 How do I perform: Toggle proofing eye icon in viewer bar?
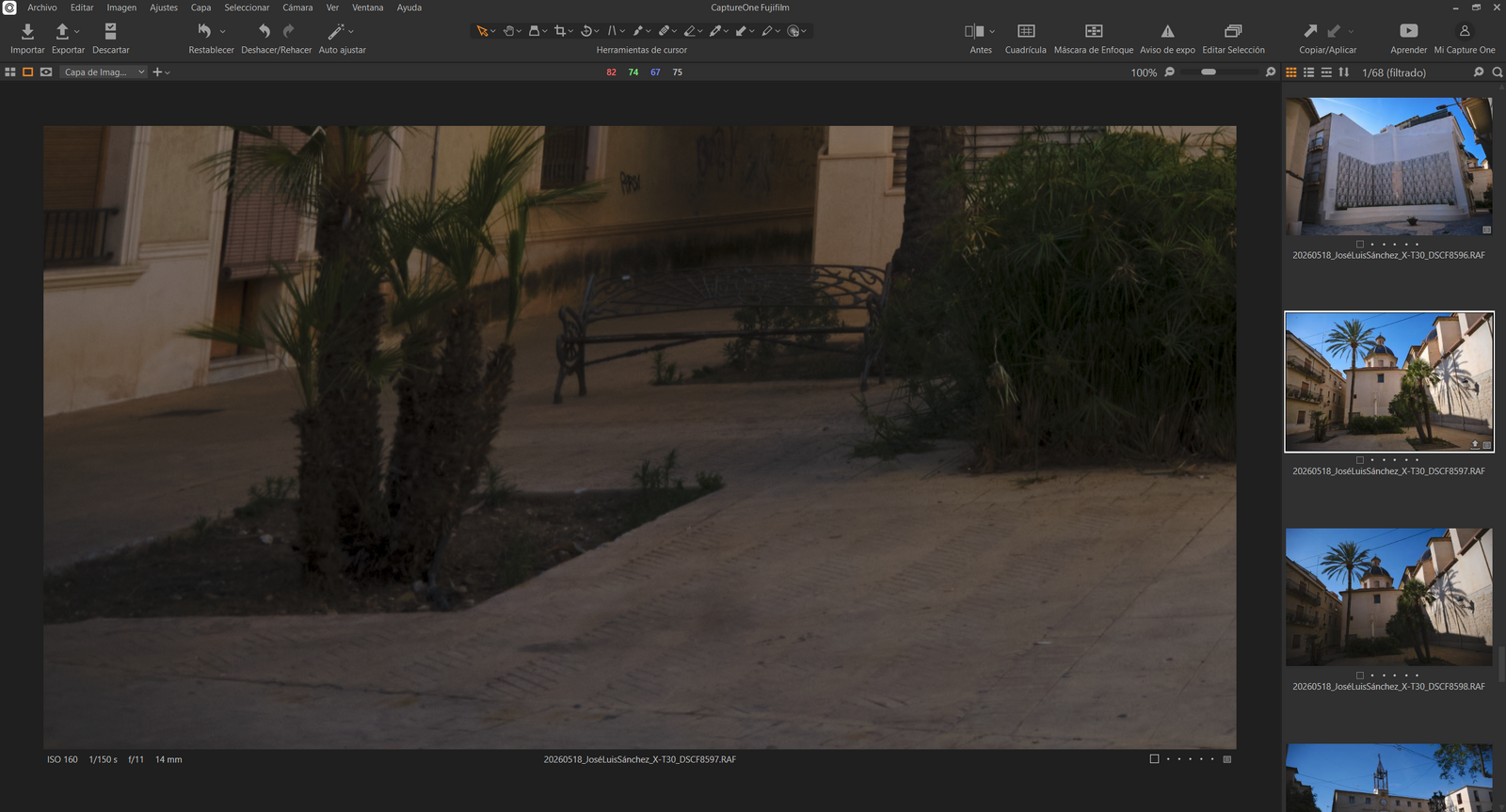[46, 72]
